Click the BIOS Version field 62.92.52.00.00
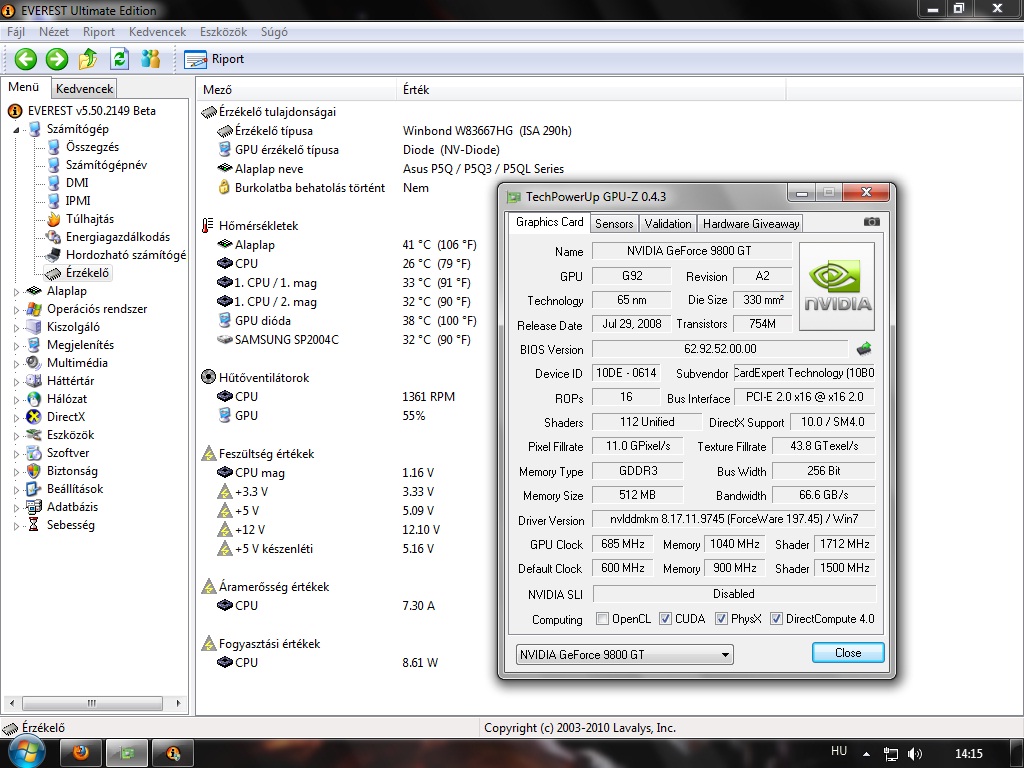This screenshot has width=1024, height=768. (x=720, y=349)
